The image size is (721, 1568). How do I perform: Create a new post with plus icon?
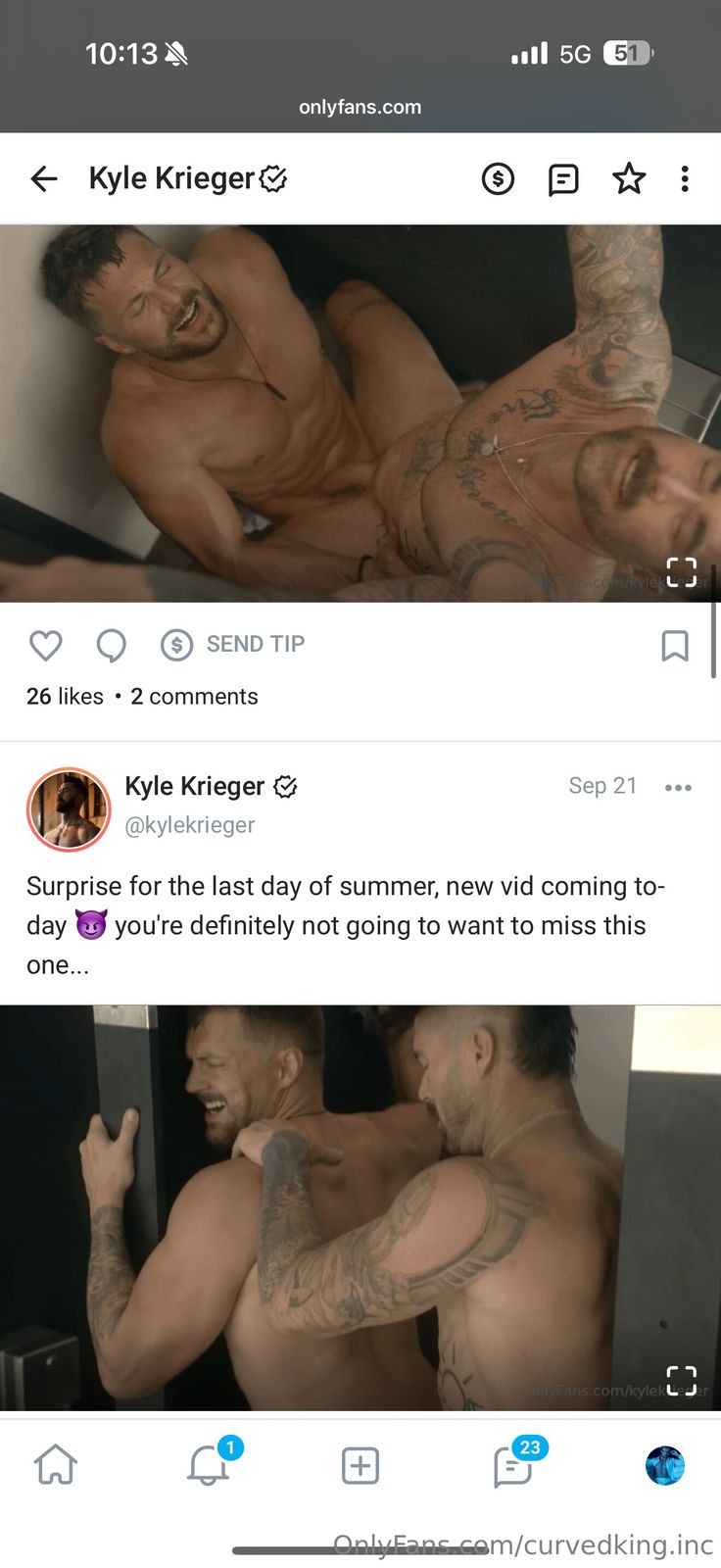tap(360, 1466)
